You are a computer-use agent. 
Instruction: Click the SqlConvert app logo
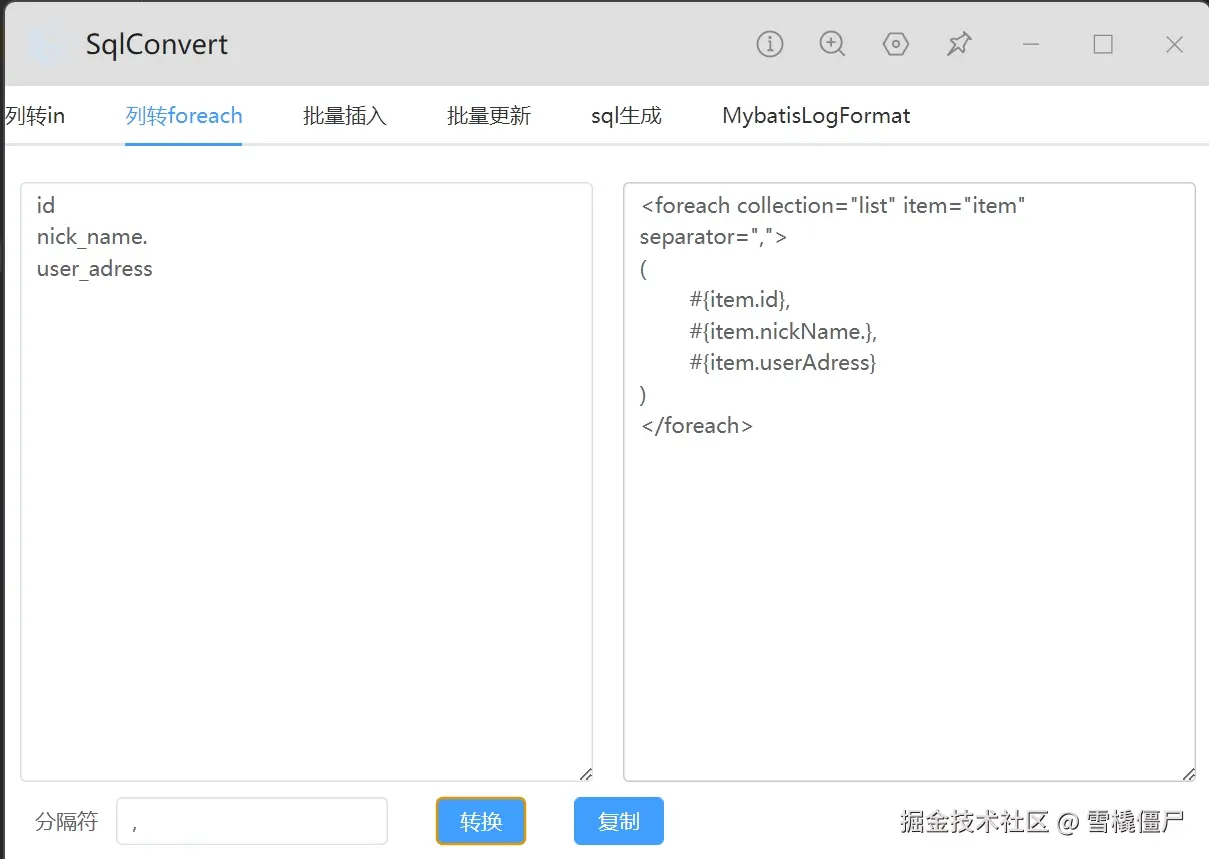(x=43, y=44)
